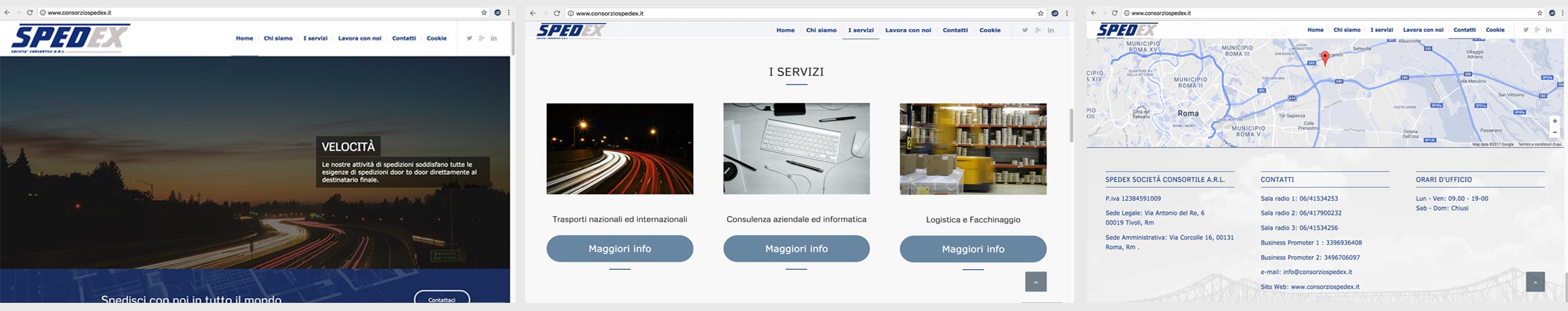Open Home in the right window nav
1568x311 pixels.
point(1315,30)
